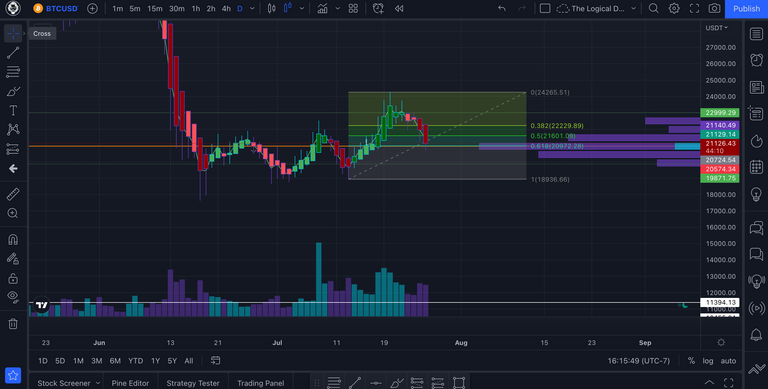Add a symbol to compare with plus icon
Viewport: 768px width, 389px height.
(x=92, y=8)
